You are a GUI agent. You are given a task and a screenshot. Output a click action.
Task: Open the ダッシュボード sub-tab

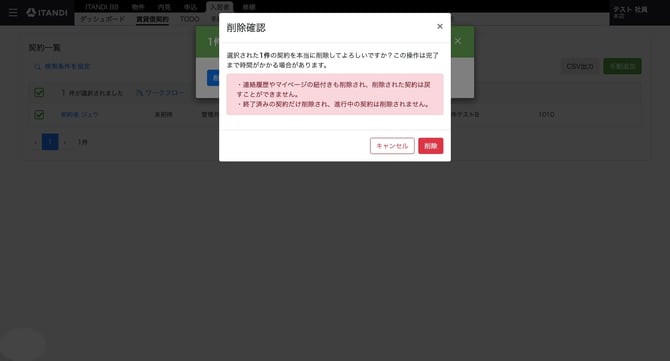coord(103,19)
